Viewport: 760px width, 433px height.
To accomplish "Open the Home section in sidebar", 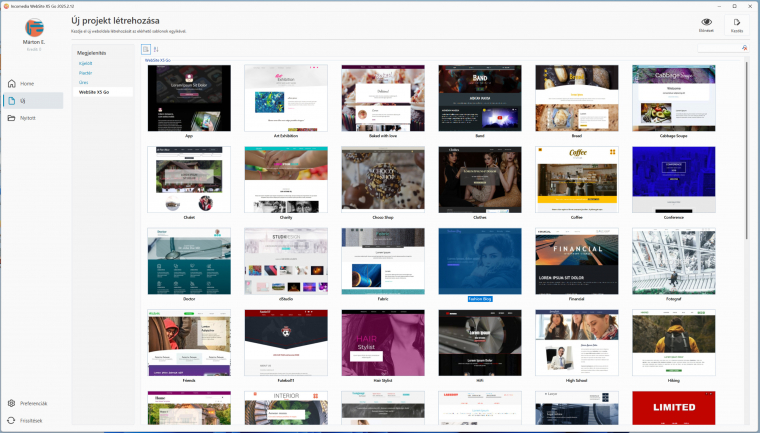I will click(26, 83).
